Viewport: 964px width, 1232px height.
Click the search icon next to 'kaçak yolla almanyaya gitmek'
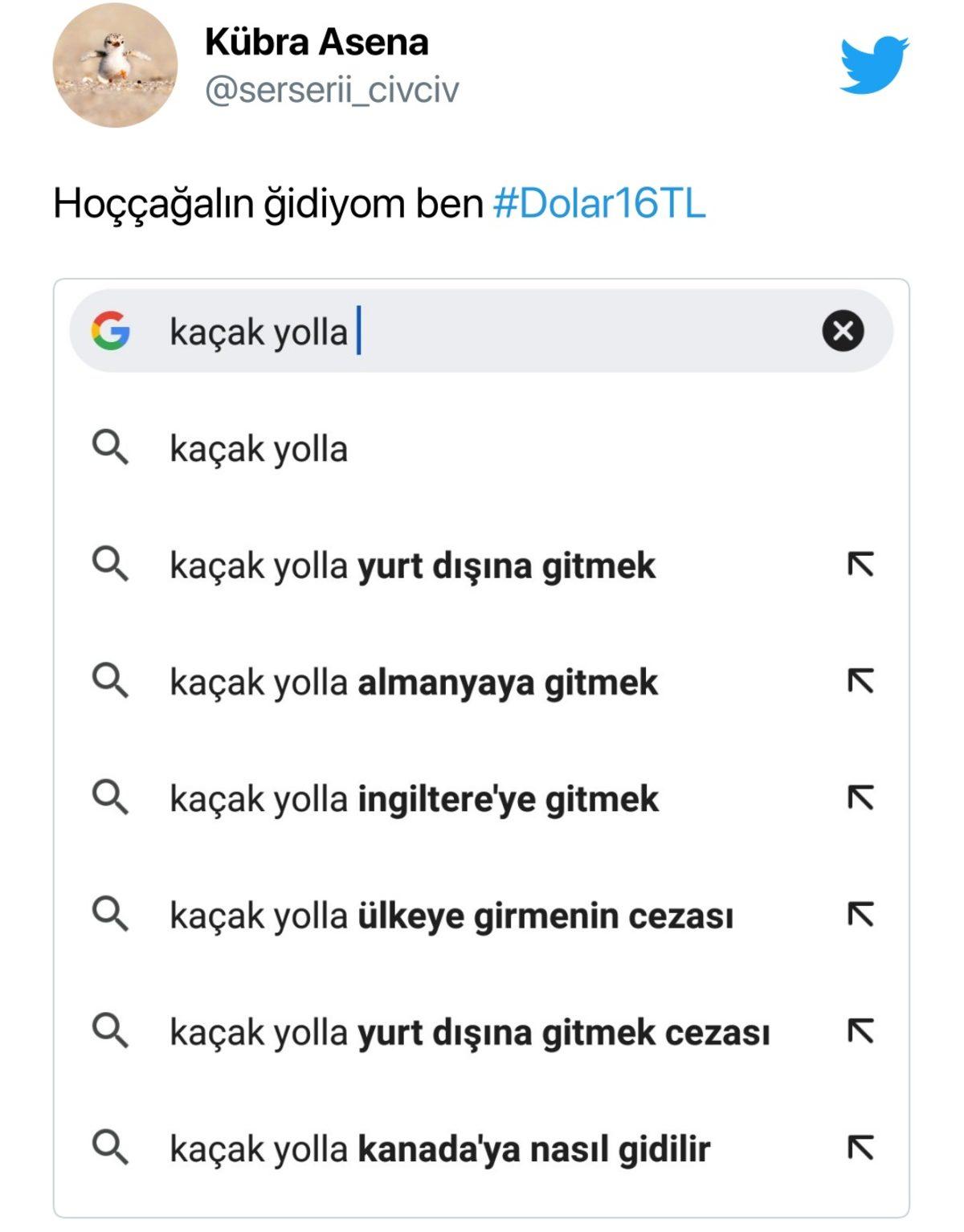coord(112,682)
